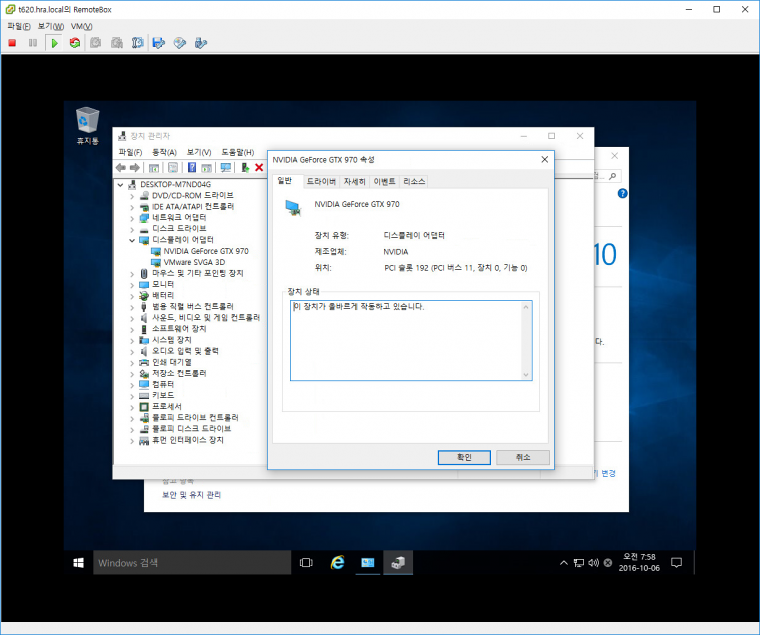Select 키보드 tree item
760x635 pixels.
[x=163, y=396]
